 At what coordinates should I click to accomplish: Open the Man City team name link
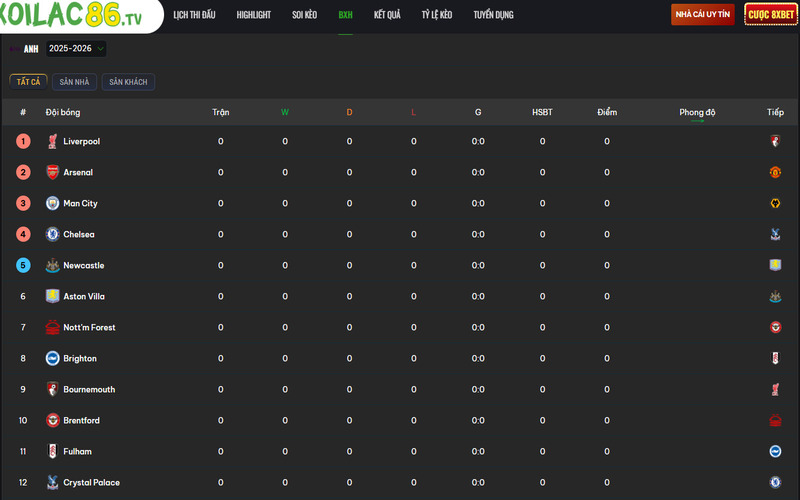(x=80, y=203)
